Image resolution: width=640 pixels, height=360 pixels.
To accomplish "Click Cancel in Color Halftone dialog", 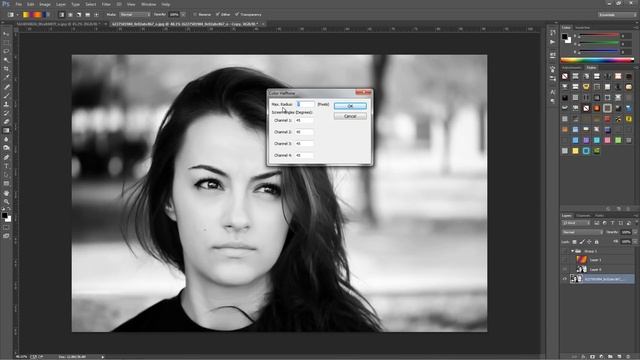I will (x=350, y=116).
